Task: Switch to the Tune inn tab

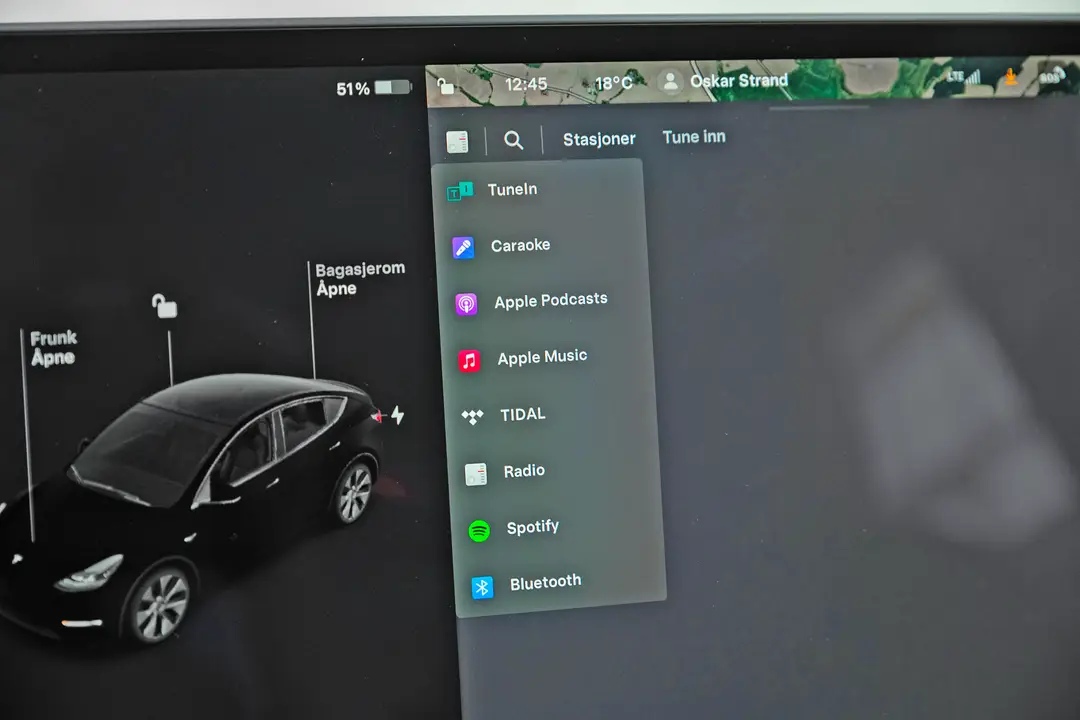Action: 694,137
